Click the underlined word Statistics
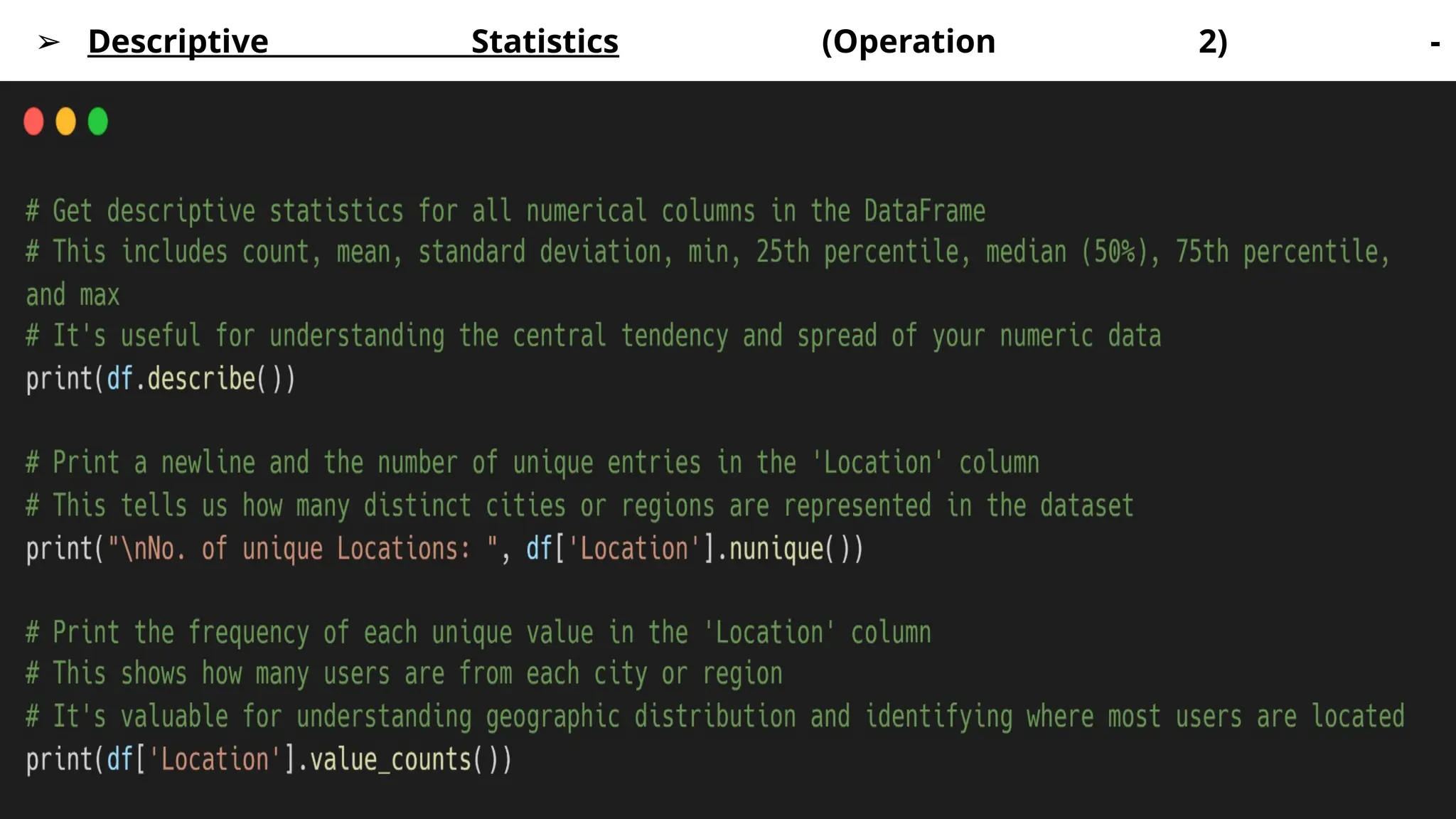Screen dimensions: 1456x819 (x=545, y=41)
